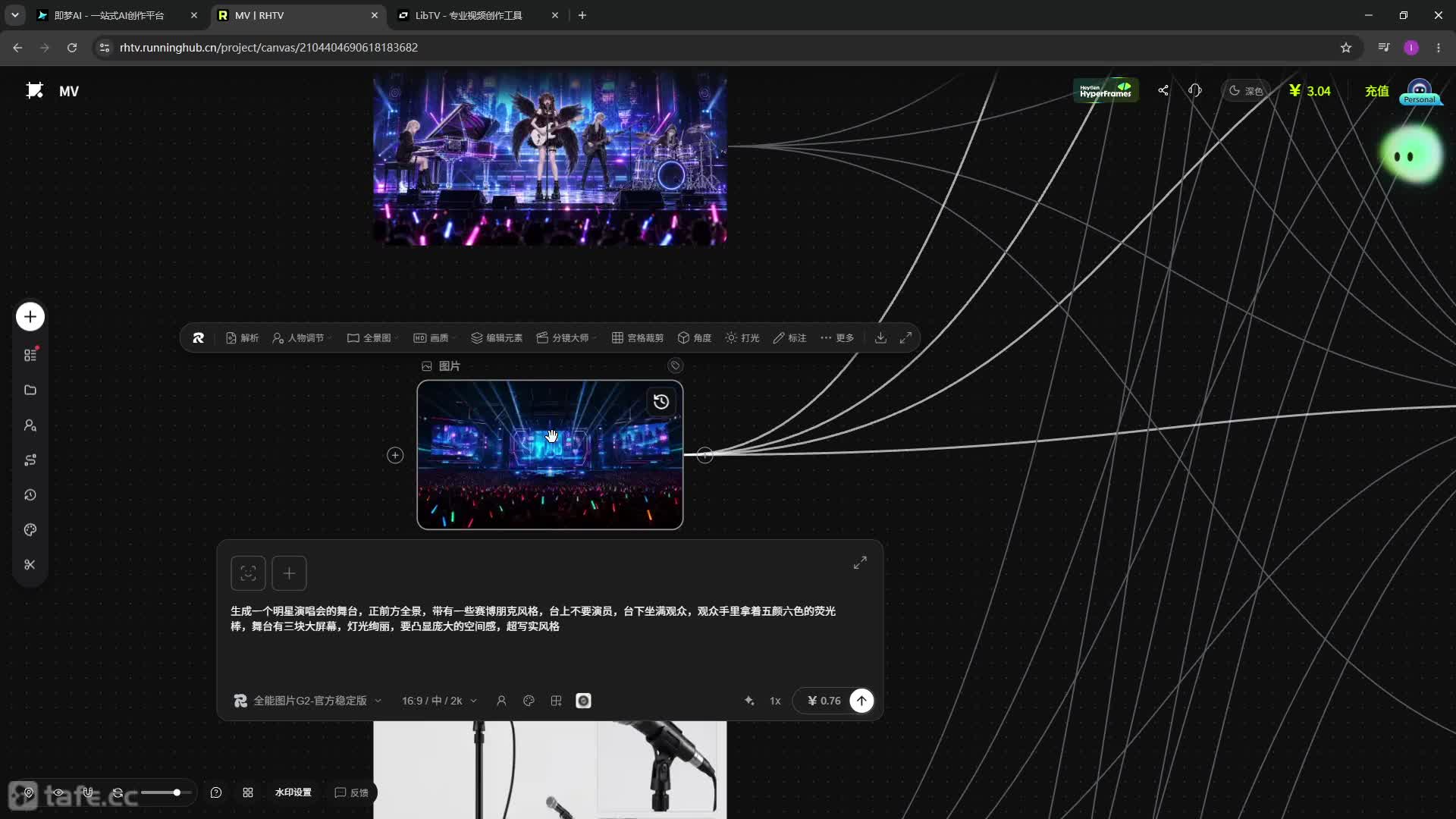Download the selected image

(x=880, y=338)
